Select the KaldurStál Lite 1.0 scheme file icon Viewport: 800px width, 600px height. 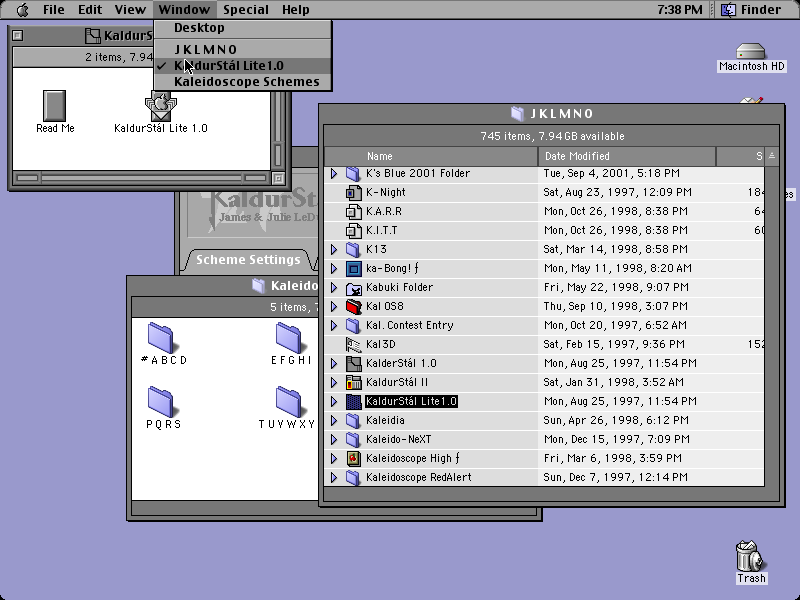tap(161, 107)
